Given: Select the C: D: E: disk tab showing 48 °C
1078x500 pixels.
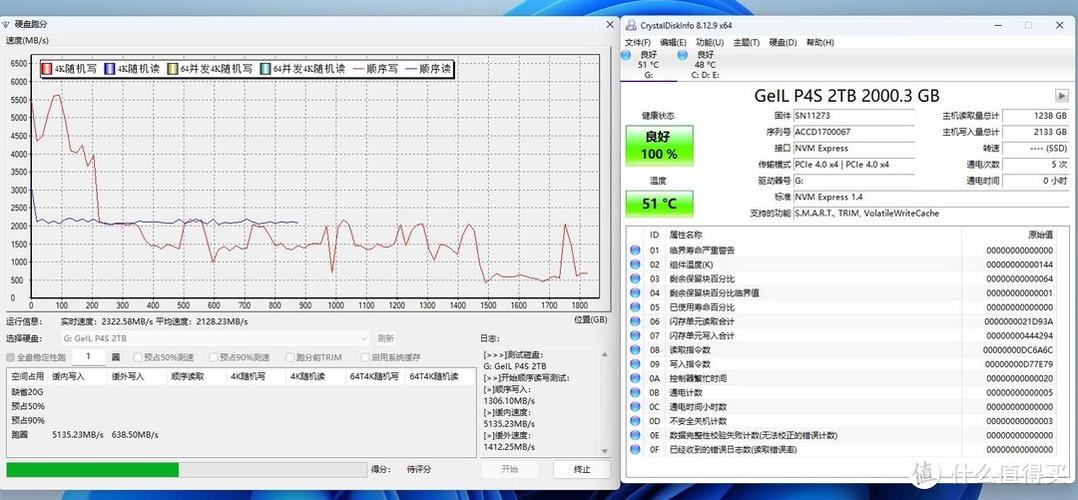Looking at the screenshot, I should (x=705, y=64).
